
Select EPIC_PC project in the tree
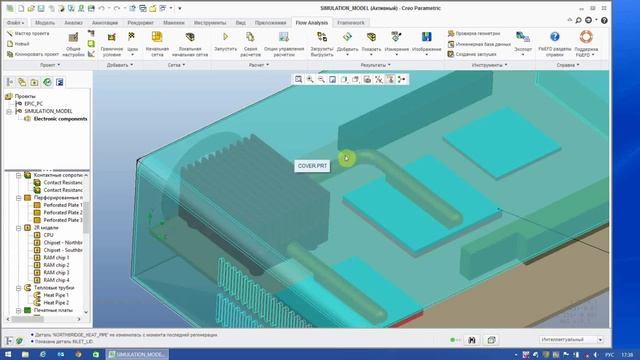point(33,104)
